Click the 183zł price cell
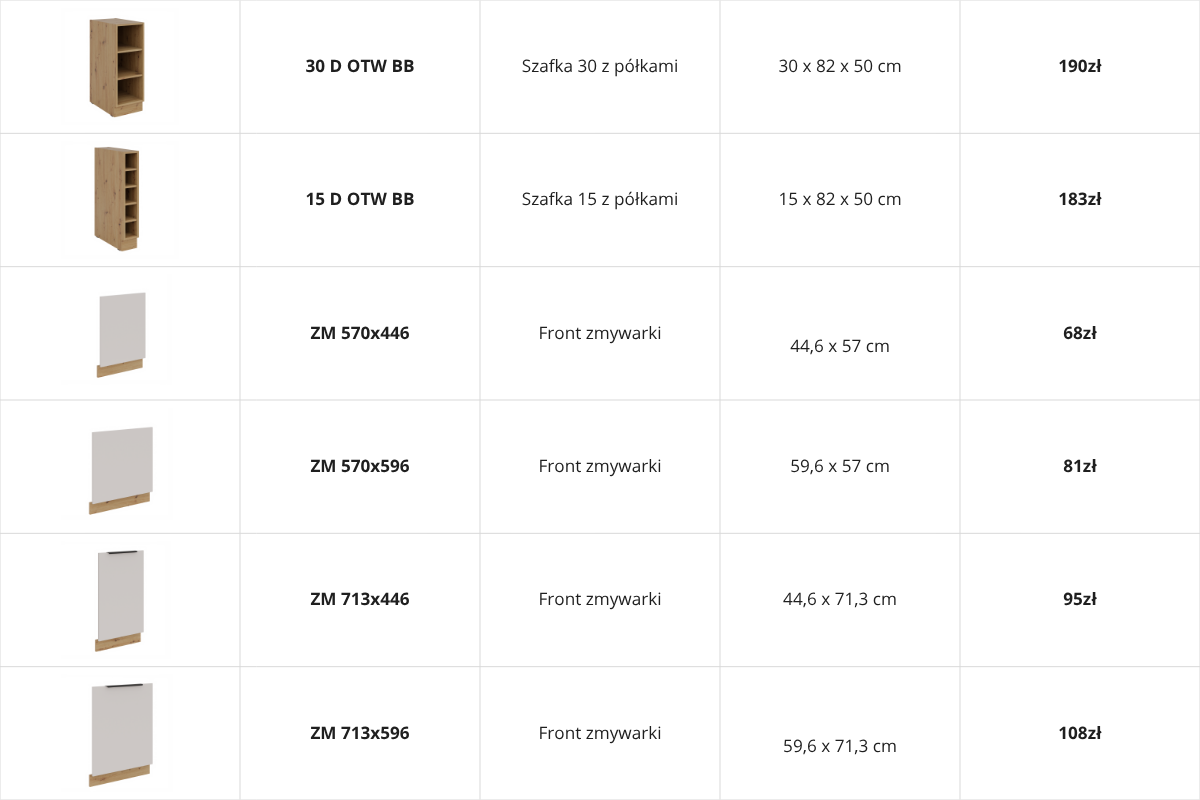 [1080, 199]
